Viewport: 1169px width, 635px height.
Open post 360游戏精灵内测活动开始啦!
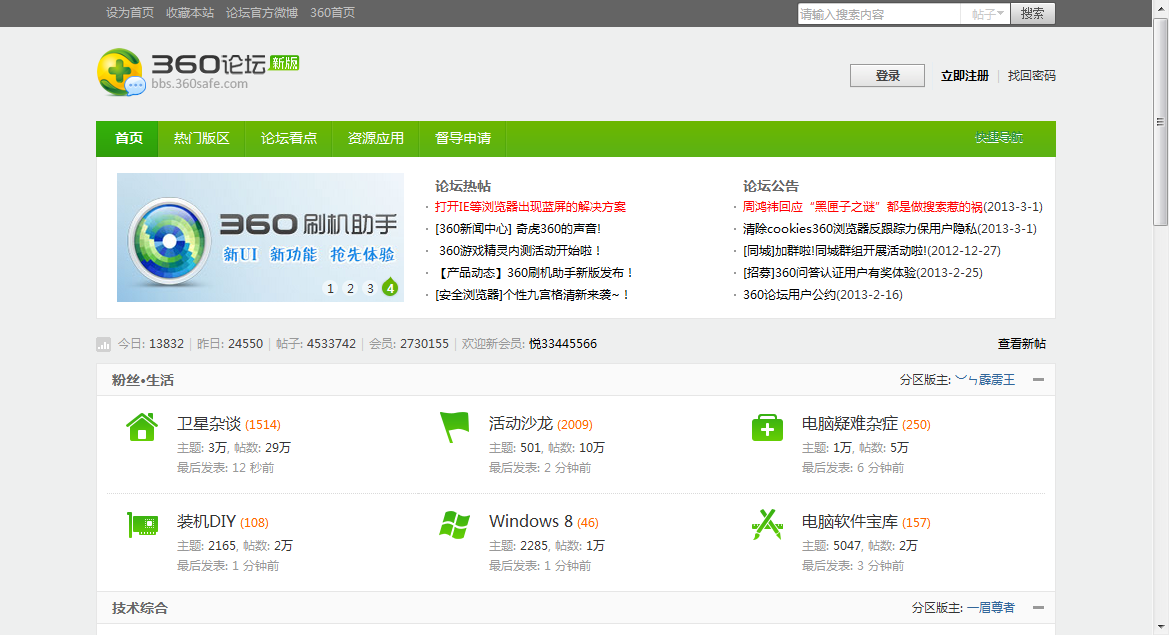point(520,250)
